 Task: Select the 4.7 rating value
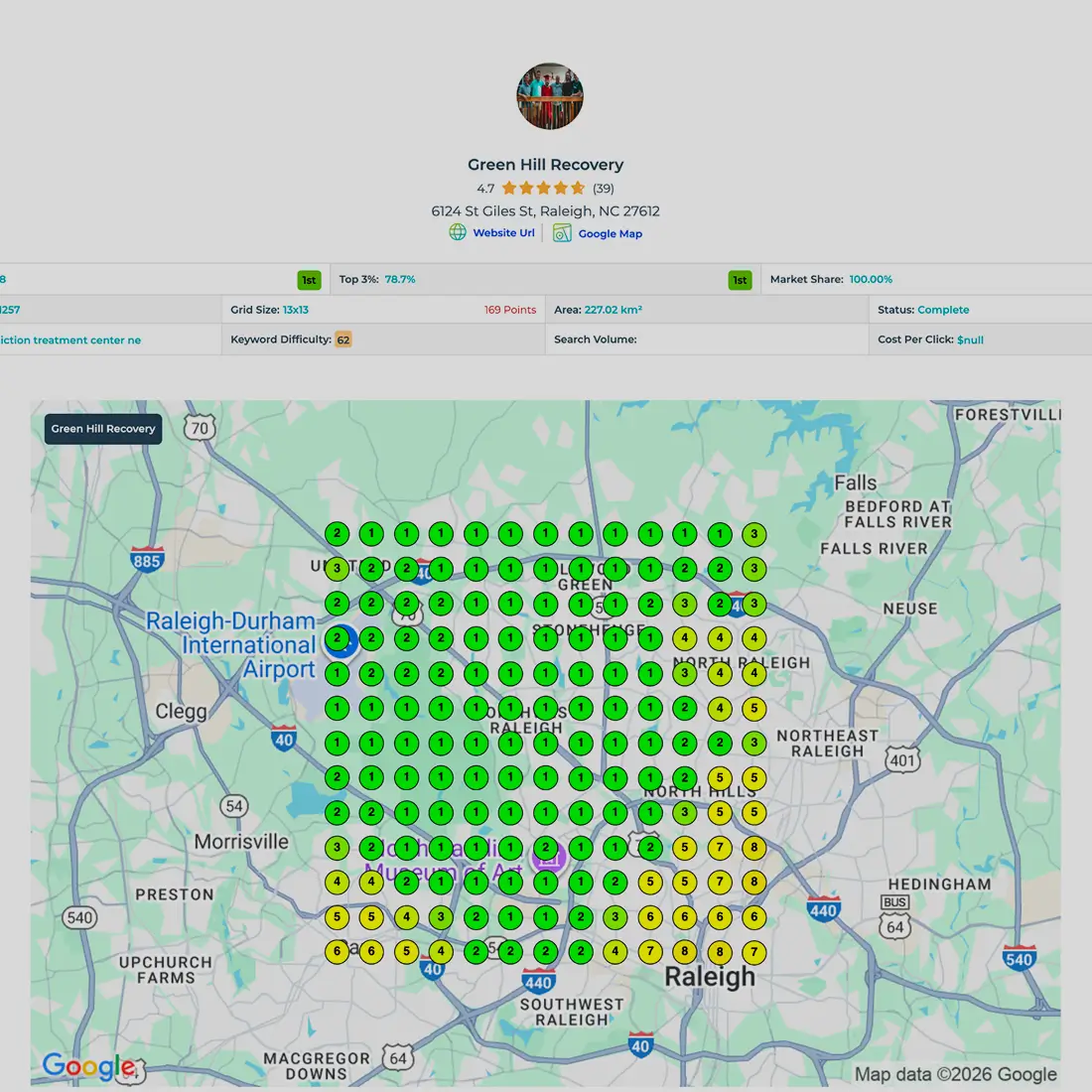(x=485, y=189)
